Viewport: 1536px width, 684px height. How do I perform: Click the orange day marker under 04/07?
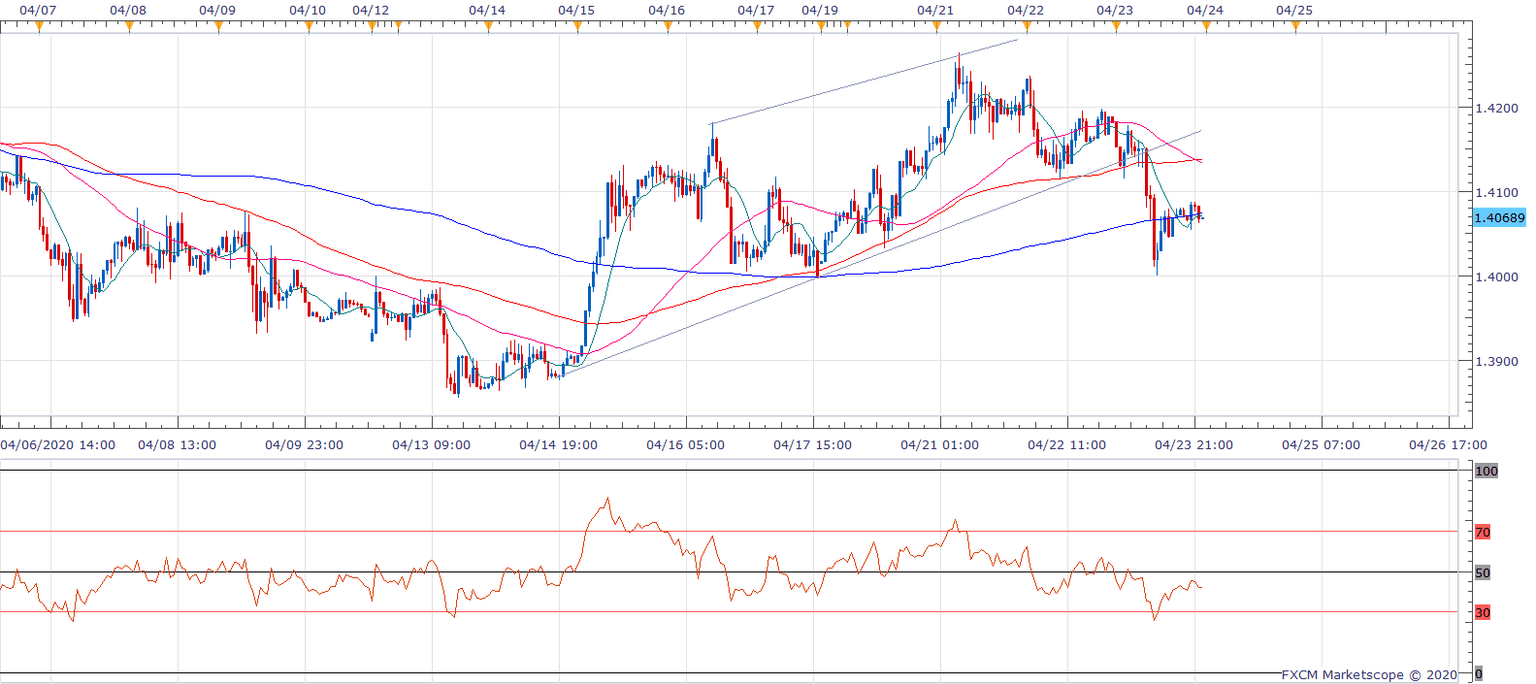point(39,27)
